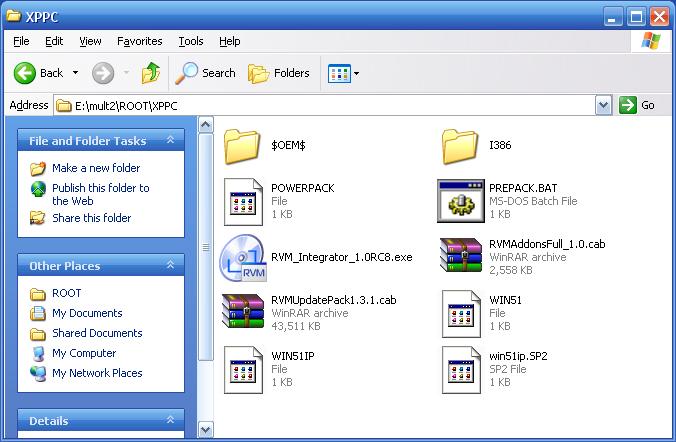Click the $OEM$ folder name

(x=288, y=145)
